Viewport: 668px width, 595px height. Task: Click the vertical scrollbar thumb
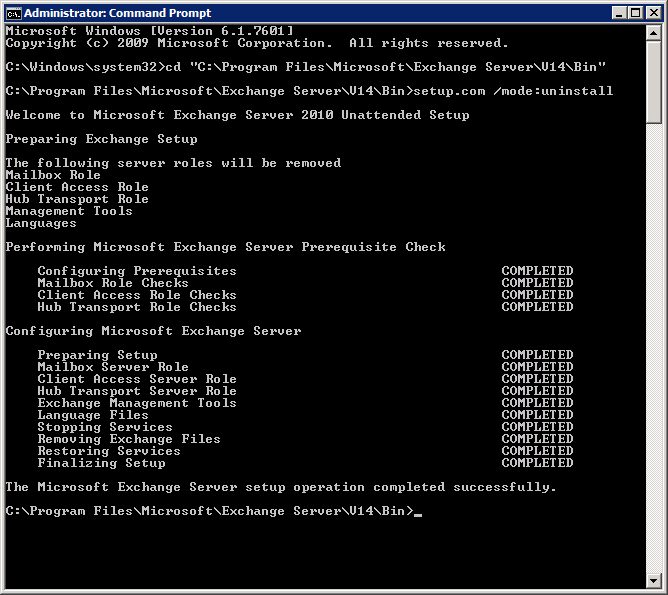(x=654, y=82)
